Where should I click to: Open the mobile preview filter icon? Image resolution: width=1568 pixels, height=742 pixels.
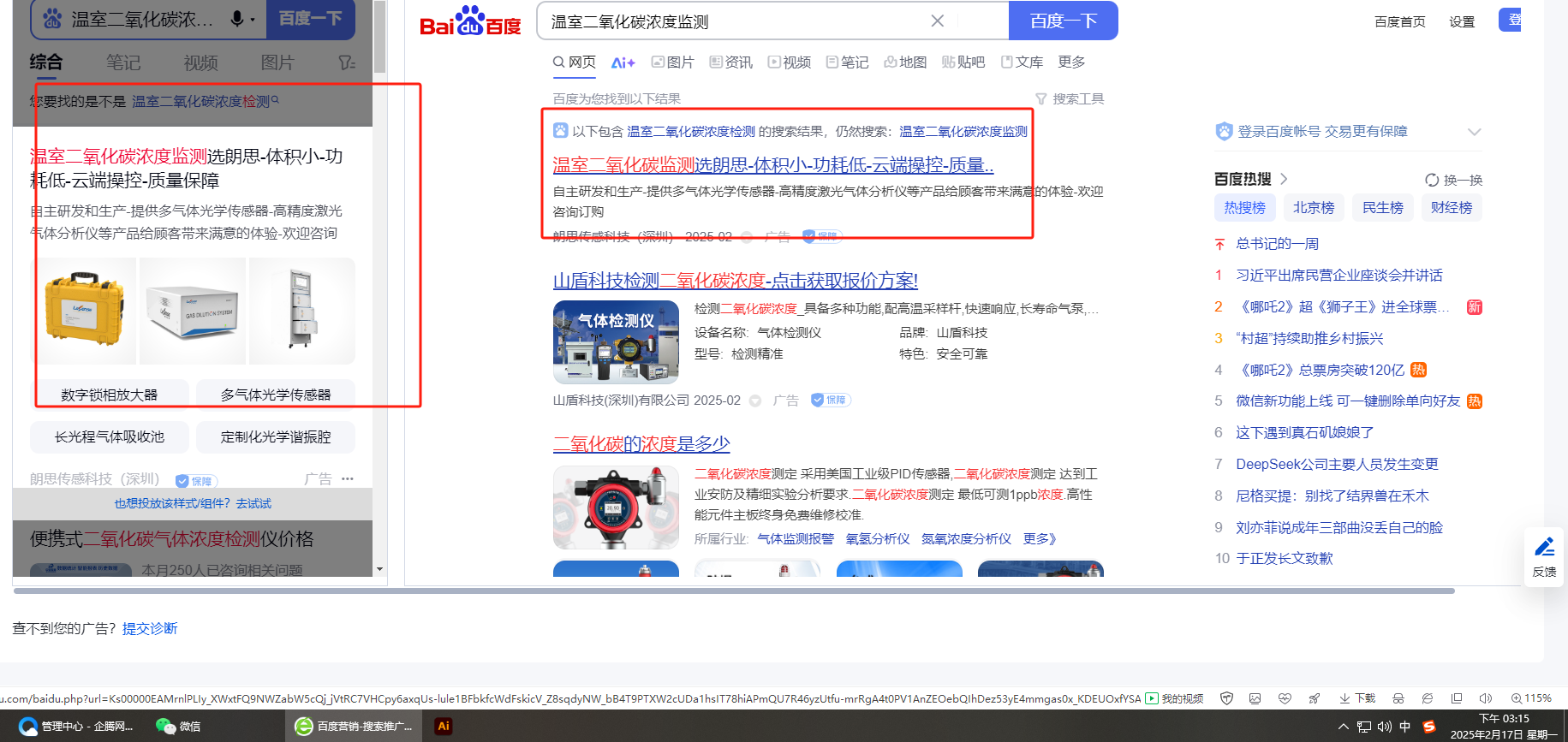click(346, 62)
